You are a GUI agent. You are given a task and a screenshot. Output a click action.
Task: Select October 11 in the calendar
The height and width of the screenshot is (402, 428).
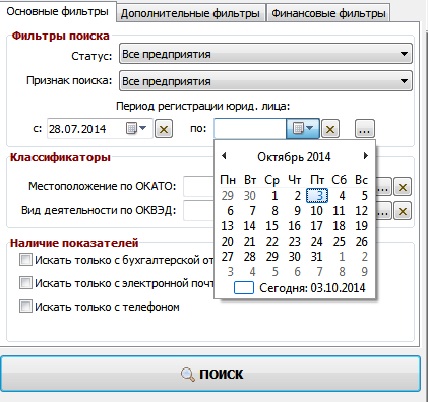(x=339, y=211)
